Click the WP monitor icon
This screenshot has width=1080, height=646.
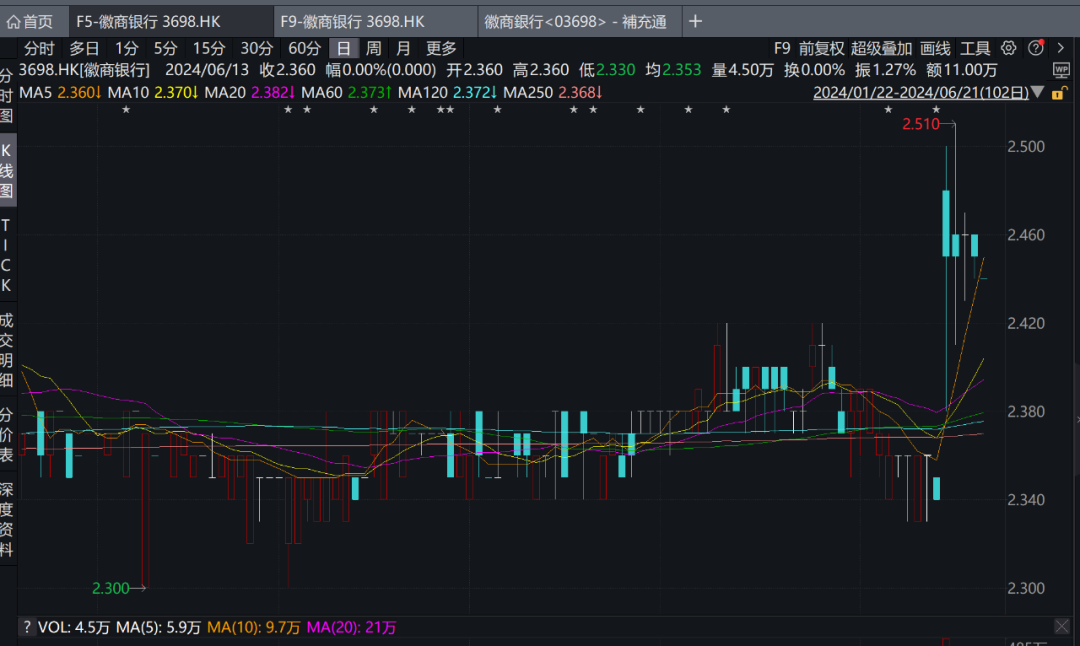pyautogui.click(x=1061, y=69)
